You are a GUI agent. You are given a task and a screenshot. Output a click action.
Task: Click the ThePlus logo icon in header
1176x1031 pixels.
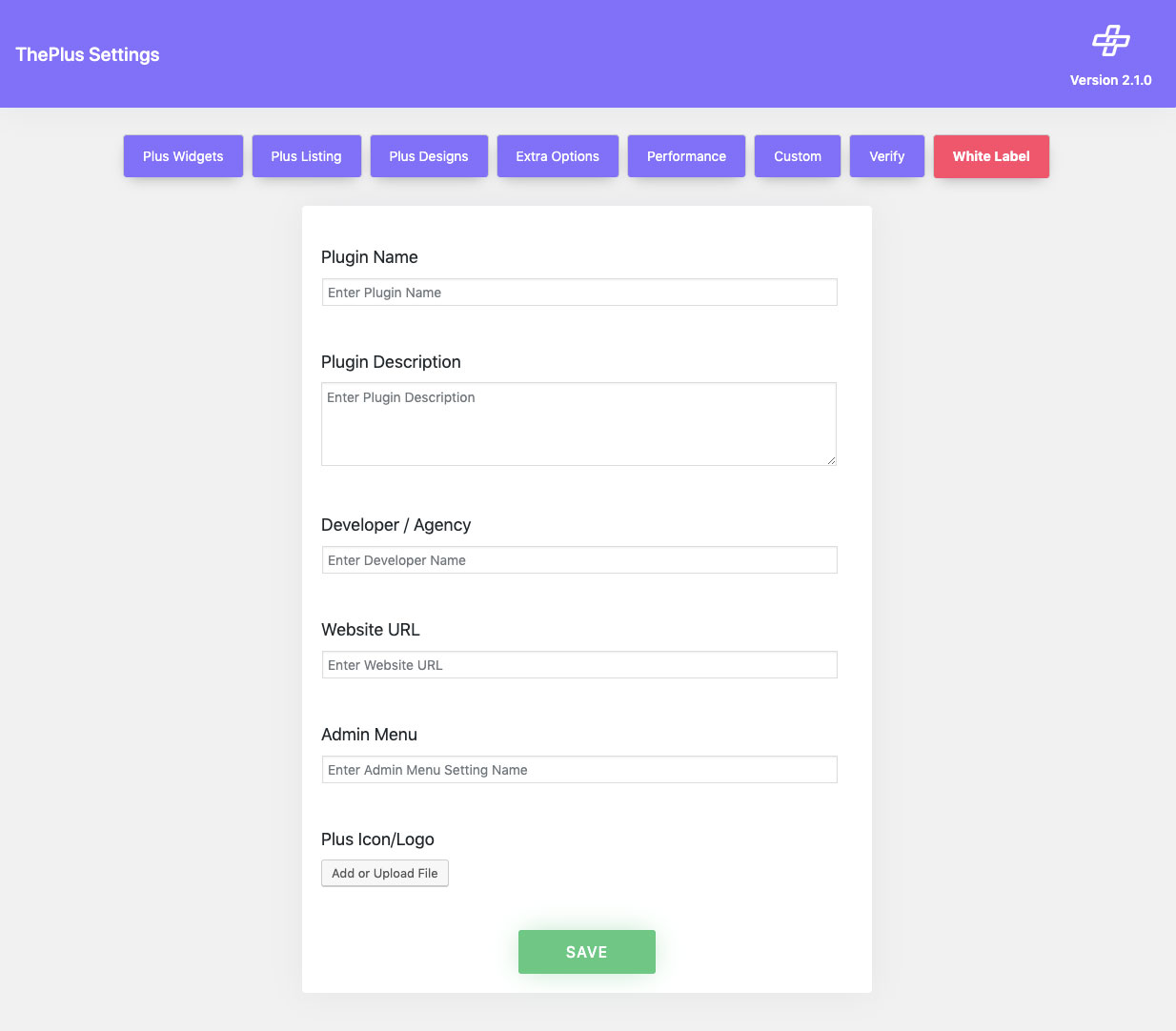pyautogui.click(x=1110, y=40)
